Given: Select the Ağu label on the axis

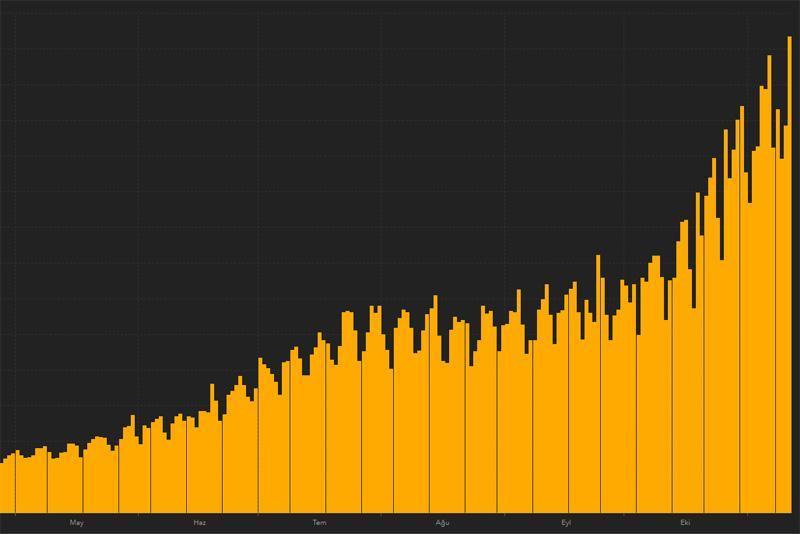Looking at the screenshot, I should click(443, 522).
